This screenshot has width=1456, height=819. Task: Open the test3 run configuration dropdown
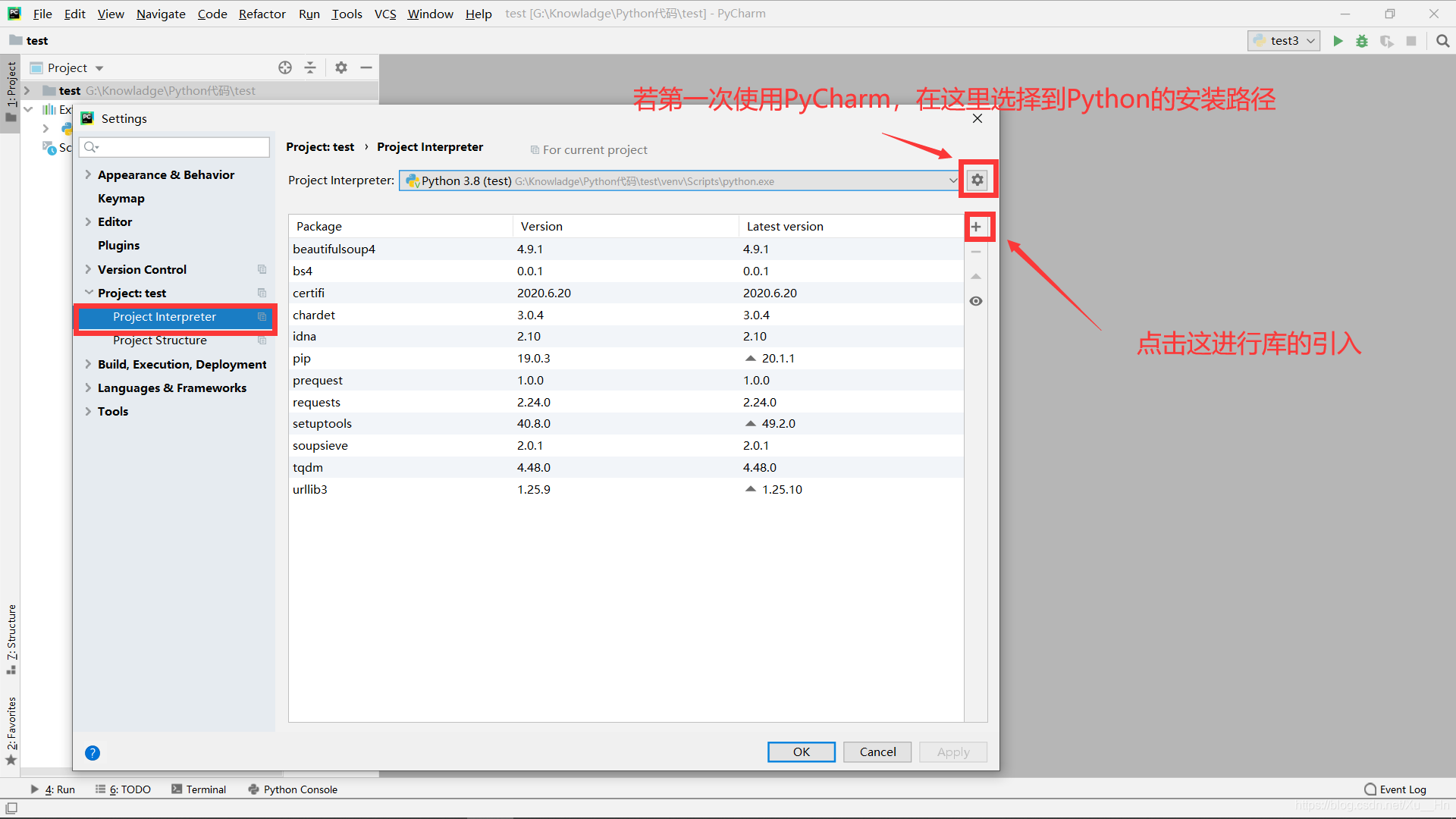tap(1284, 41)
